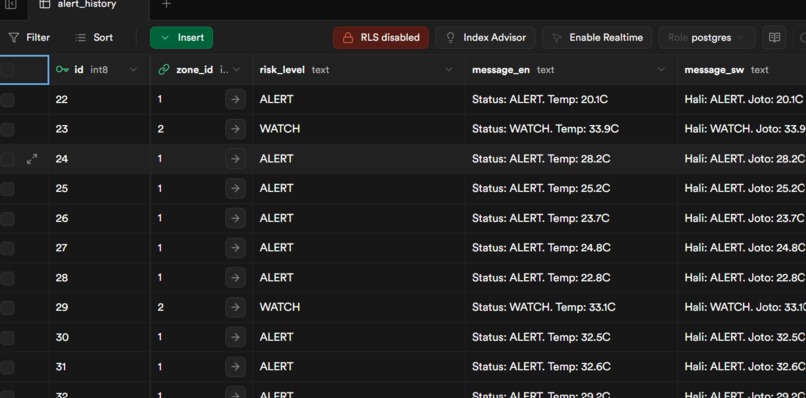The image size is (806, 398).
Task: Select the checkbox for row 28
Action: [x=7, y=278]
